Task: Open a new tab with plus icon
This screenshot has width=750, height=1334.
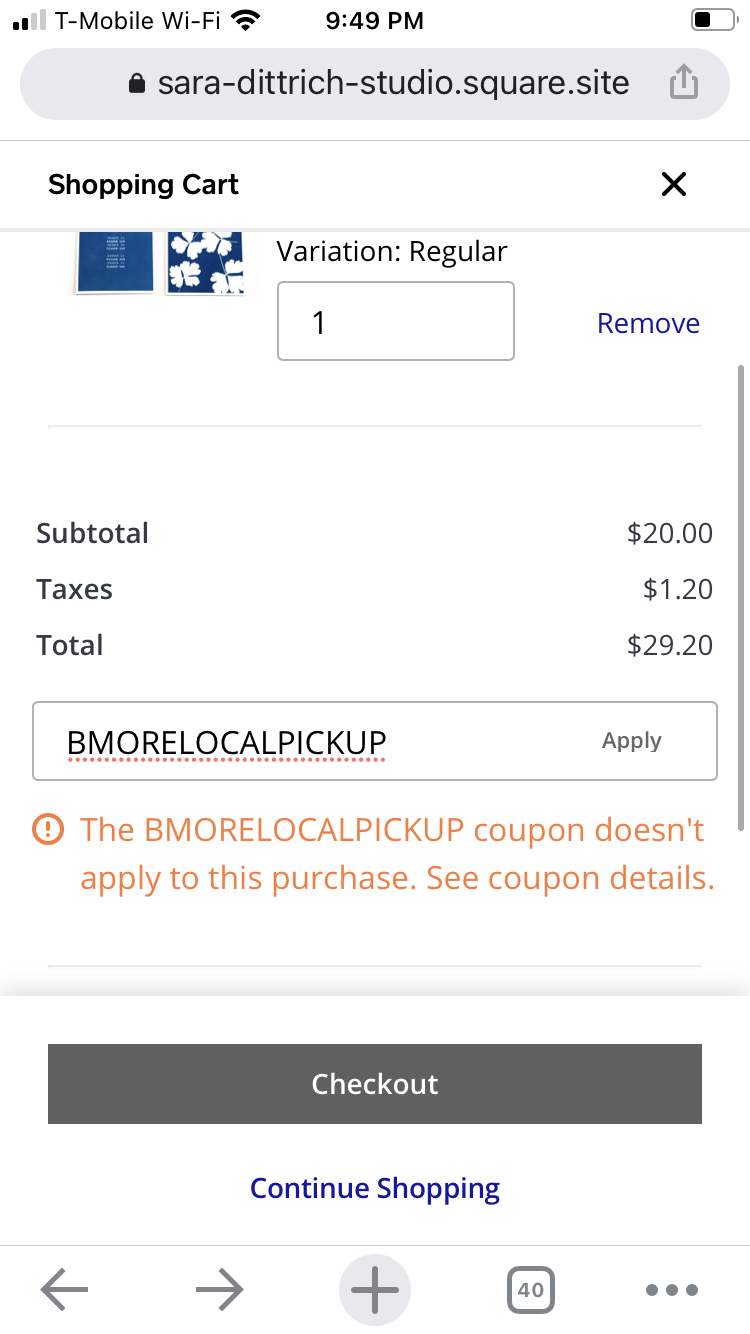Action: click(375, 1290)
